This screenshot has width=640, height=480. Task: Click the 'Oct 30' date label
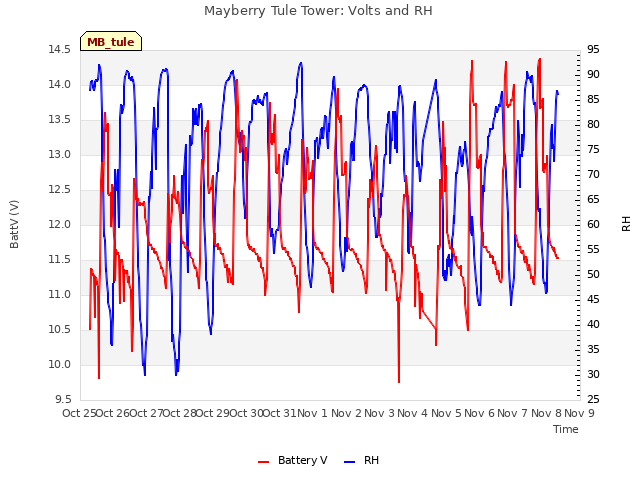[247, 413]
